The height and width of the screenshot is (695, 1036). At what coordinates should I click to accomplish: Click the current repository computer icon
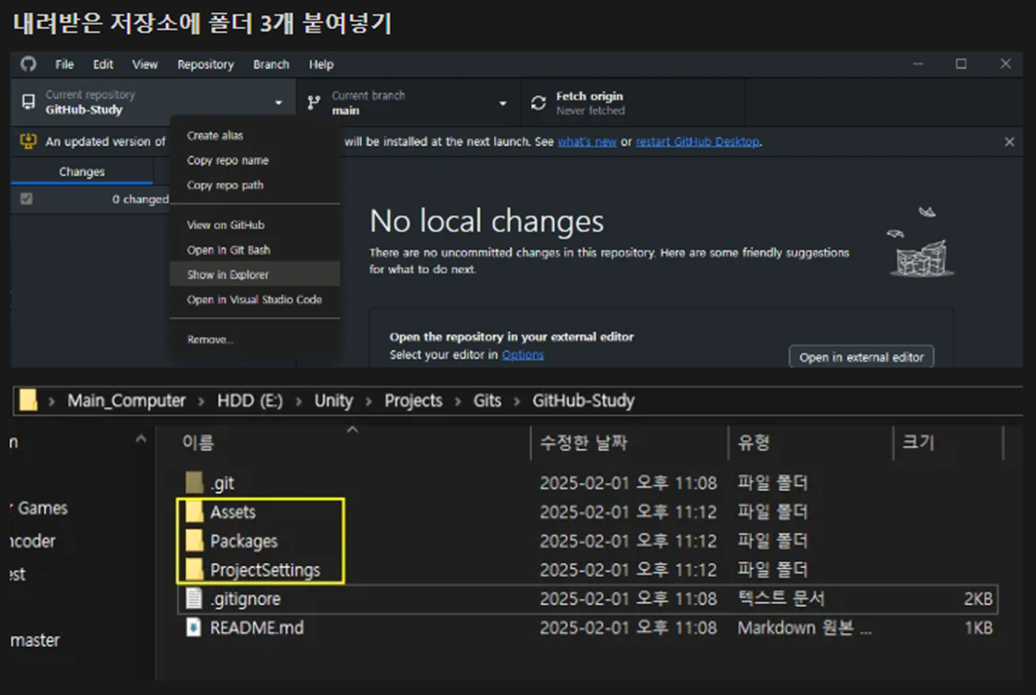28,102
